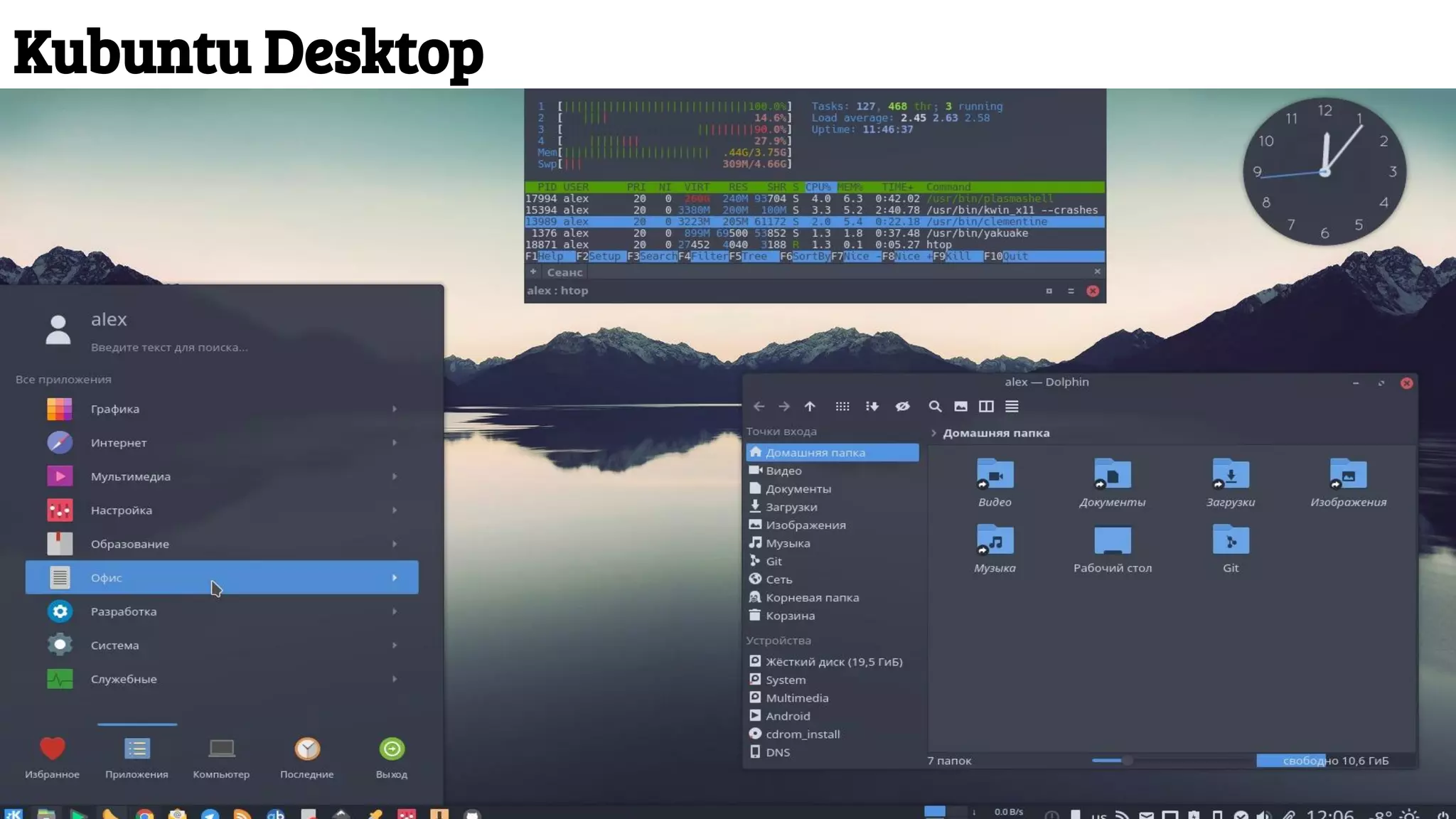Image resolution: width=1456 pixels, height=819 pixels.
Task: Toggle hidden files with the eye icon
Action: (903, 407)
